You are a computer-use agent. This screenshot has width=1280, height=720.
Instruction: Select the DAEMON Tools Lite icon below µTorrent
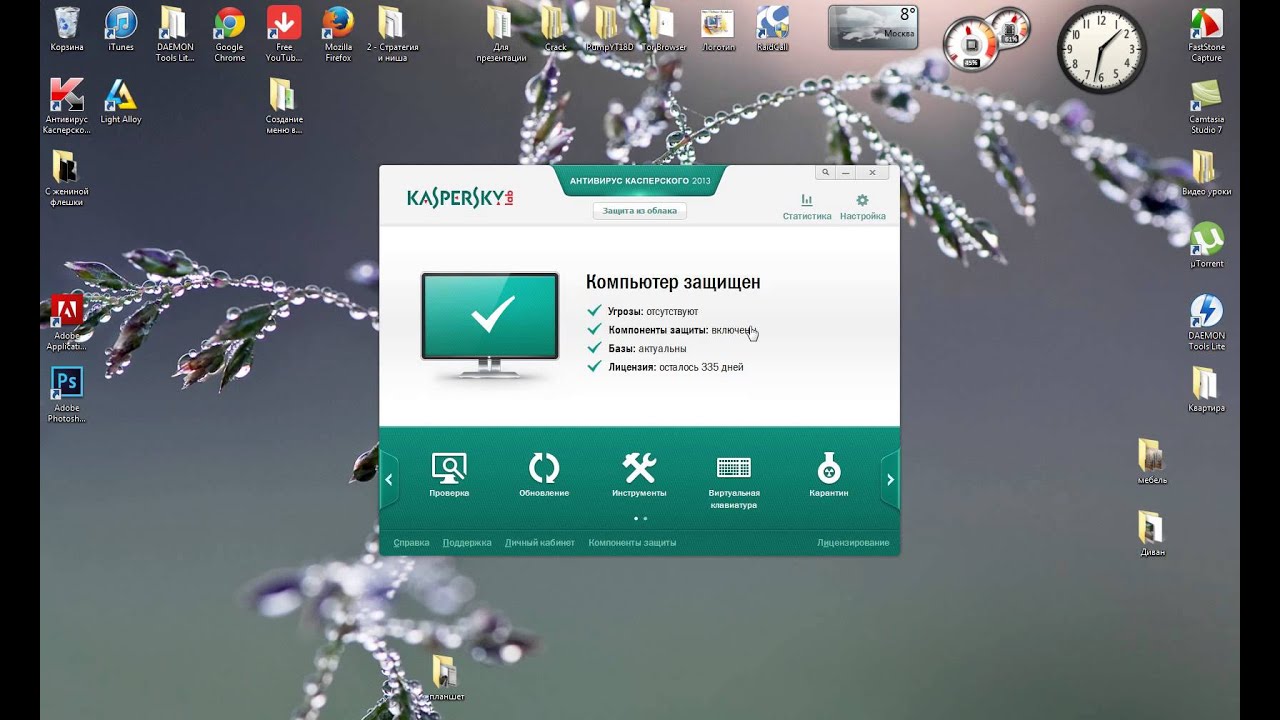pos(1206,323)
